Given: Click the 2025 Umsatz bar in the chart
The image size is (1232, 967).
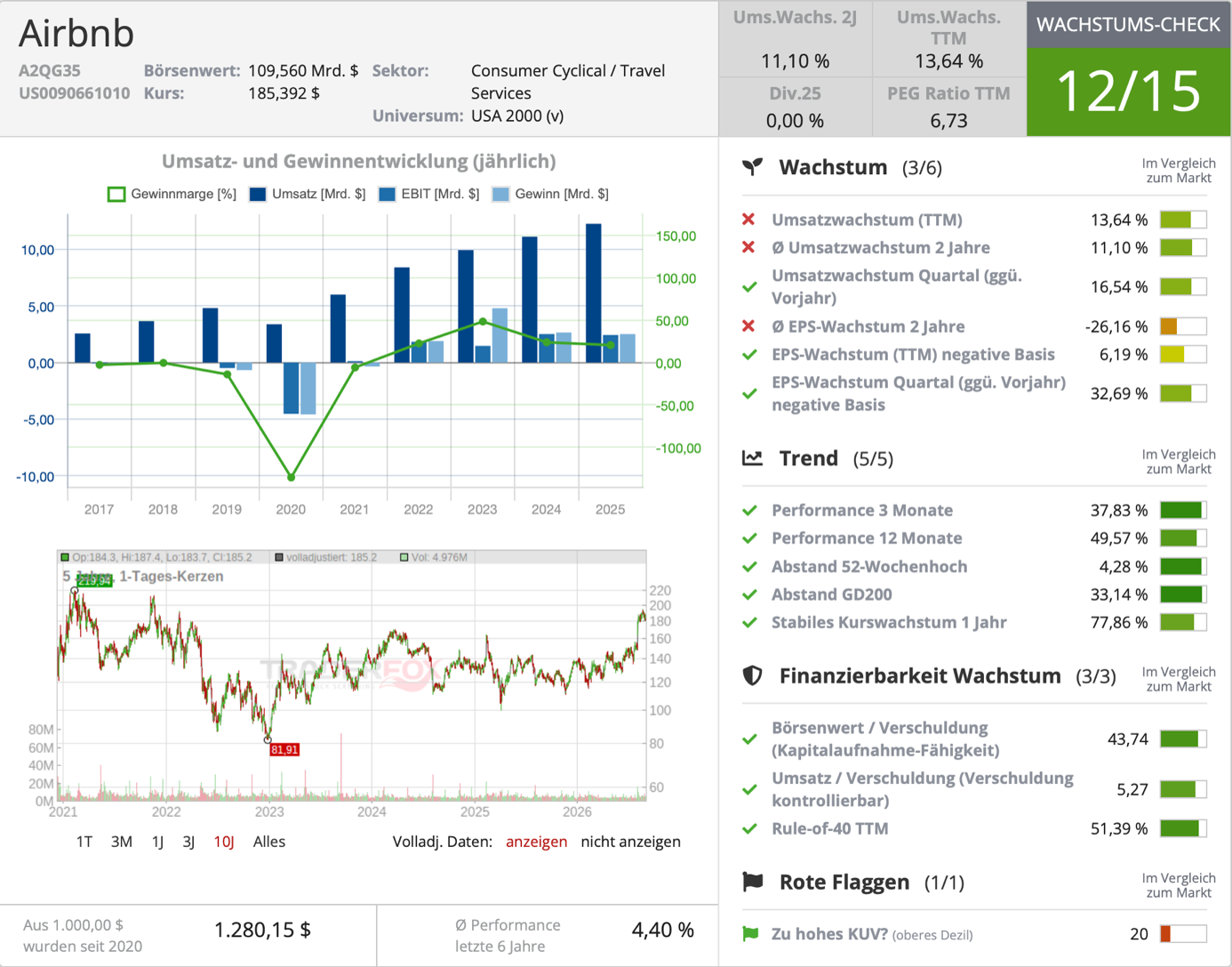Looking at the screenshot, I should coord(594,293).
